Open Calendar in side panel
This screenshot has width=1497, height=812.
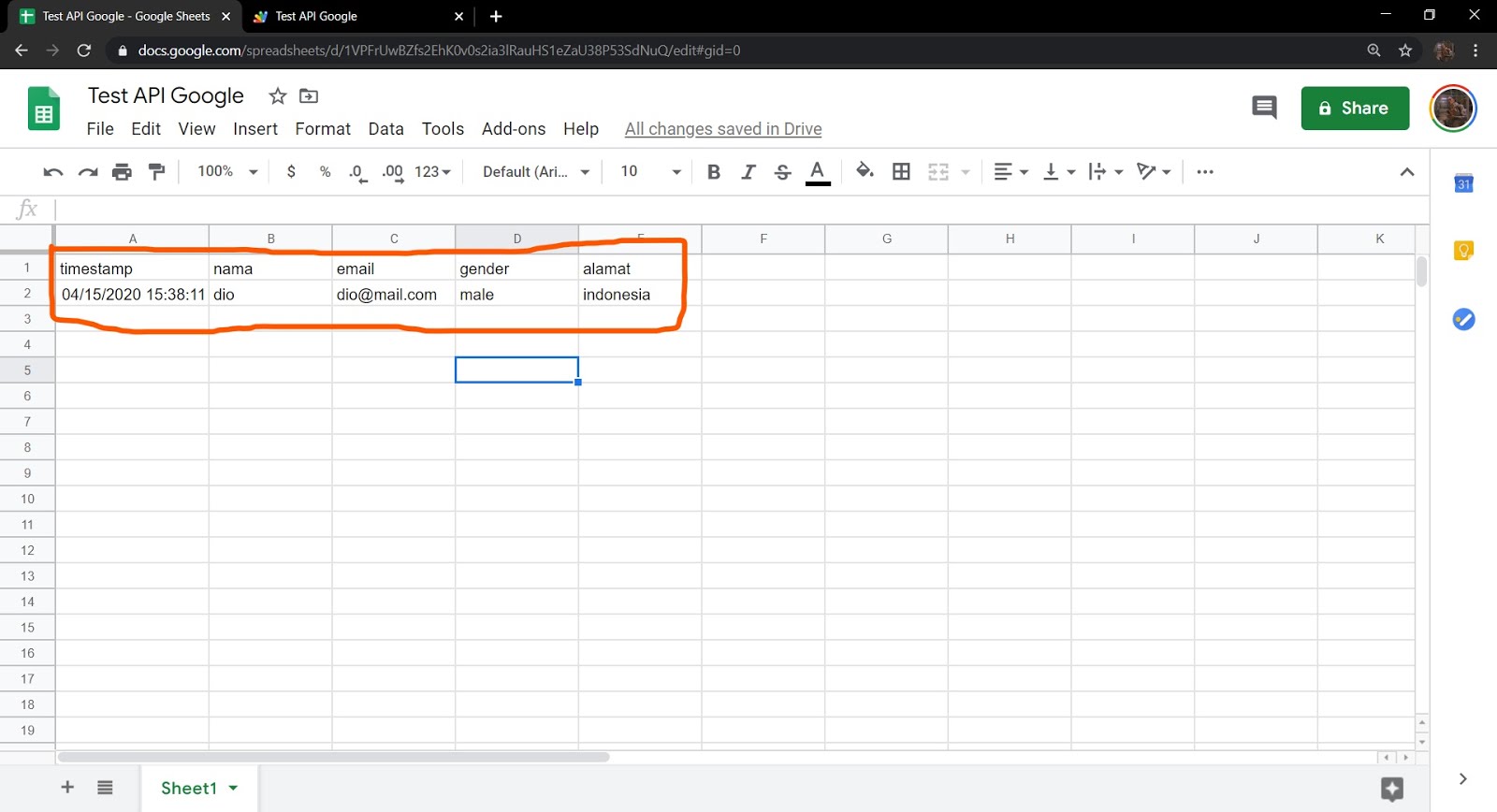point(1463,183)
